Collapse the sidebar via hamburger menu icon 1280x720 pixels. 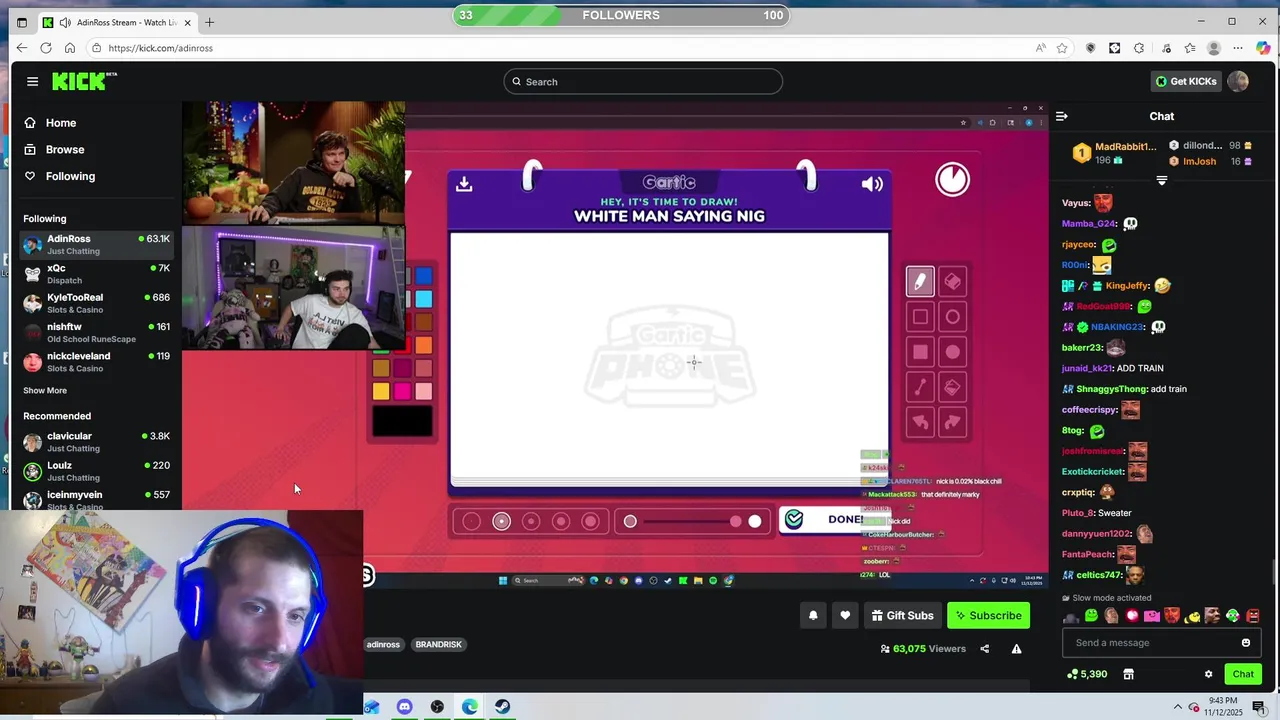pos(32,81)
